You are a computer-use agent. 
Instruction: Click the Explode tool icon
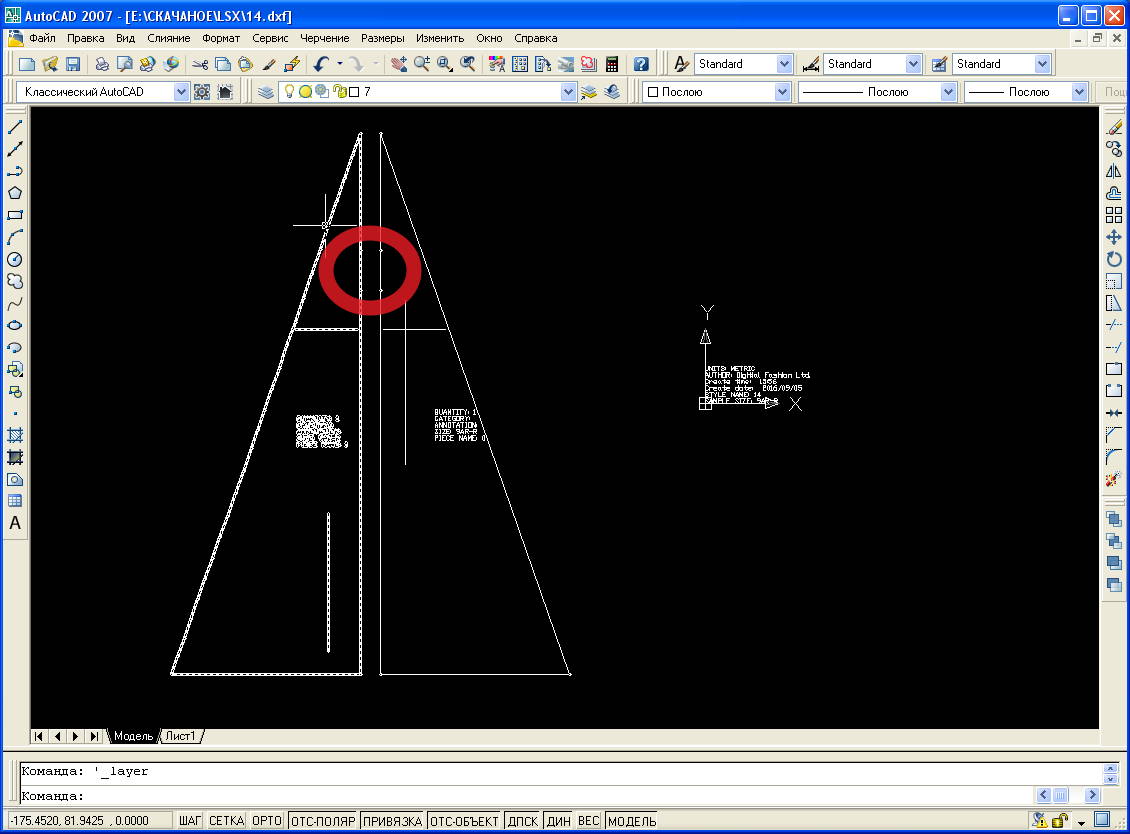pyautogui.click(x=1114, y=480)
